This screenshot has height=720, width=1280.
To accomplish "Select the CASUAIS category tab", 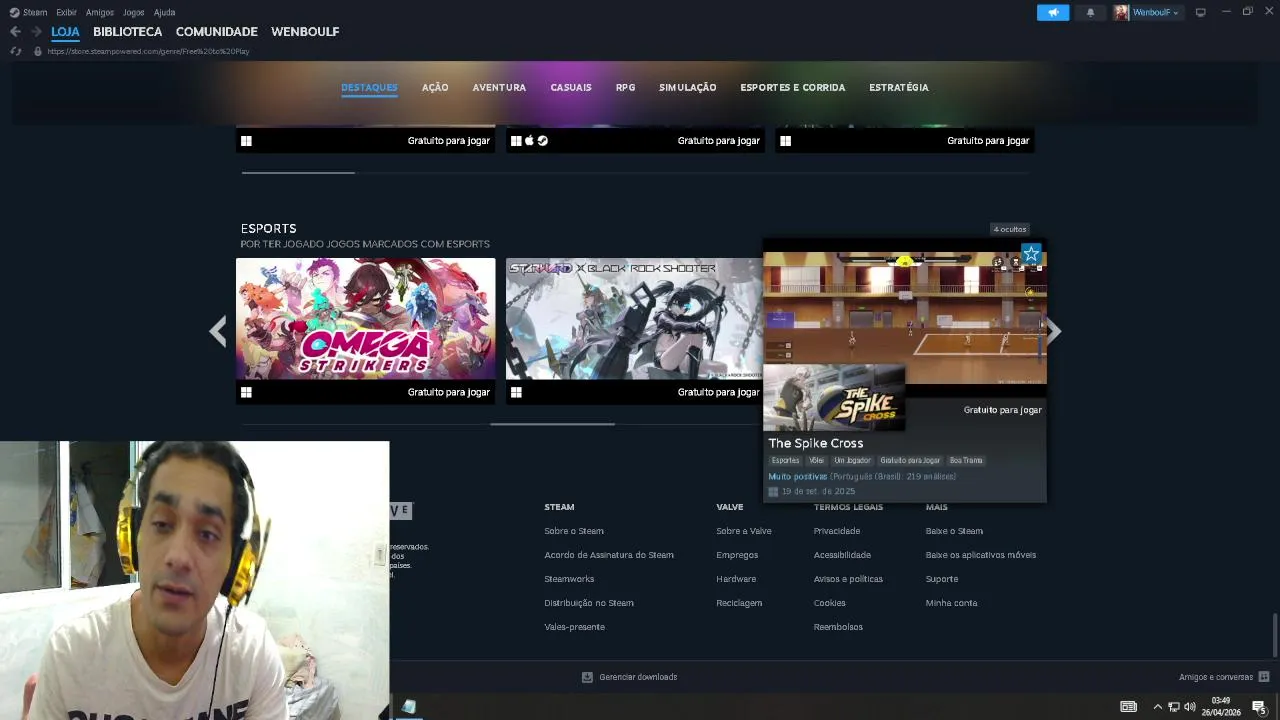I will click(571, 87).
